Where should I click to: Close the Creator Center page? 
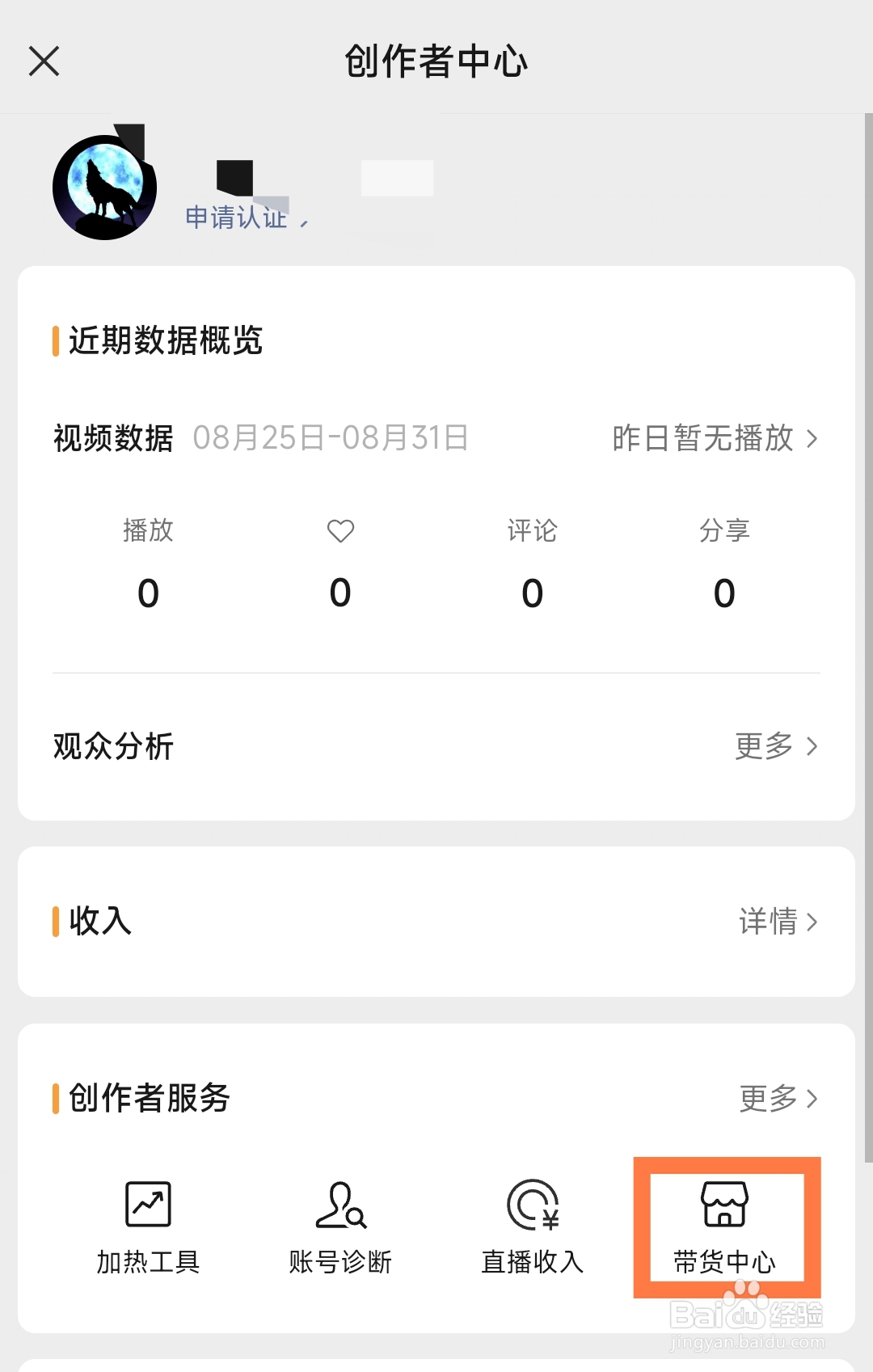44,61
